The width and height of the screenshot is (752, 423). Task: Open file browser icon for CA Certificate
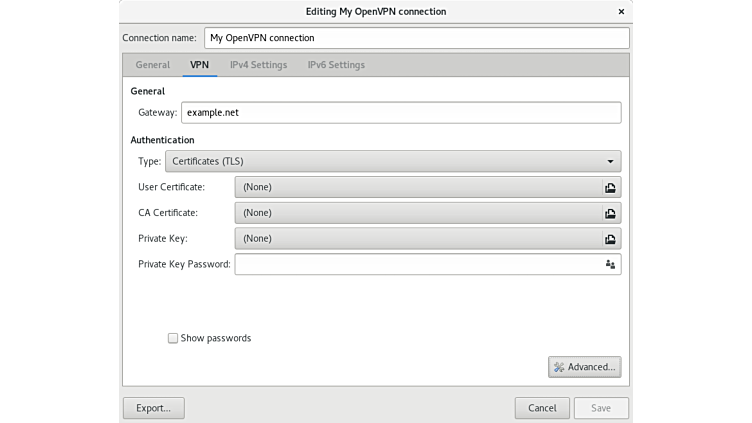click(609, 213)
